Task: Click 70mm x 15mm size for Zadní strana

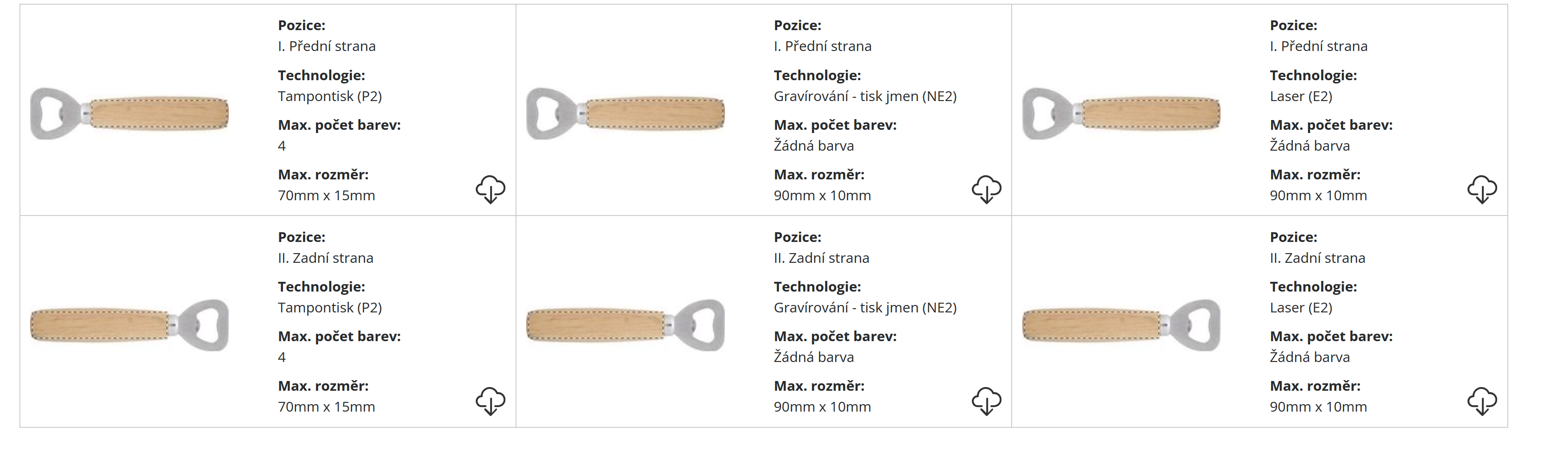Action: (x=326, y=407)
